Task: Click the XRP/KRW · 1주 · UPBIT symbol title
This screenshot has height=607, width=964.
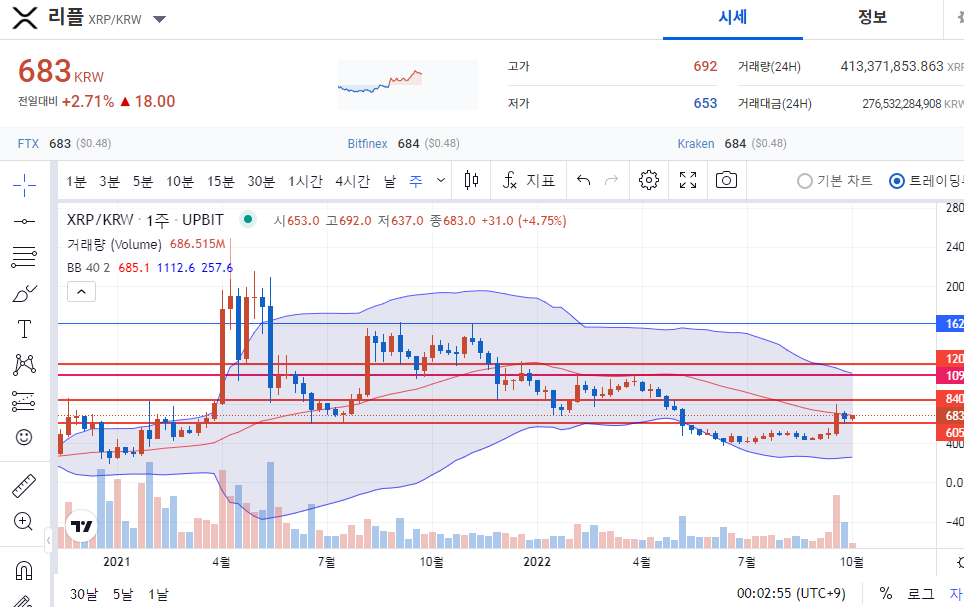Action: click(x=145, y=220)
